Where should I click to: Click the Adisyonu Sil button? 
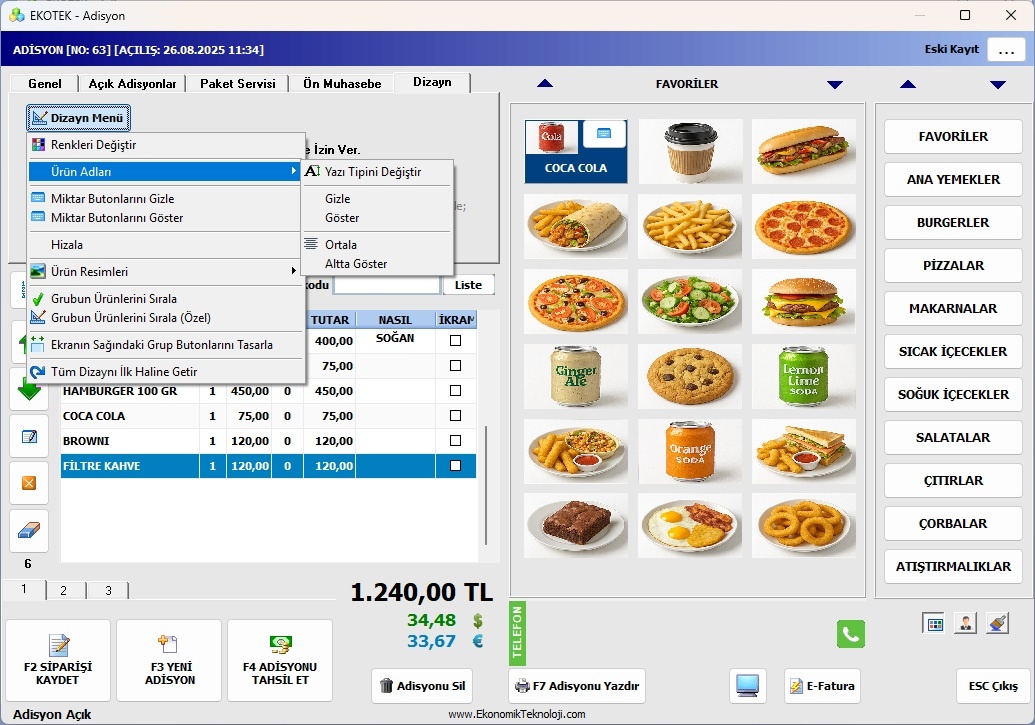(x=423, y=686)
